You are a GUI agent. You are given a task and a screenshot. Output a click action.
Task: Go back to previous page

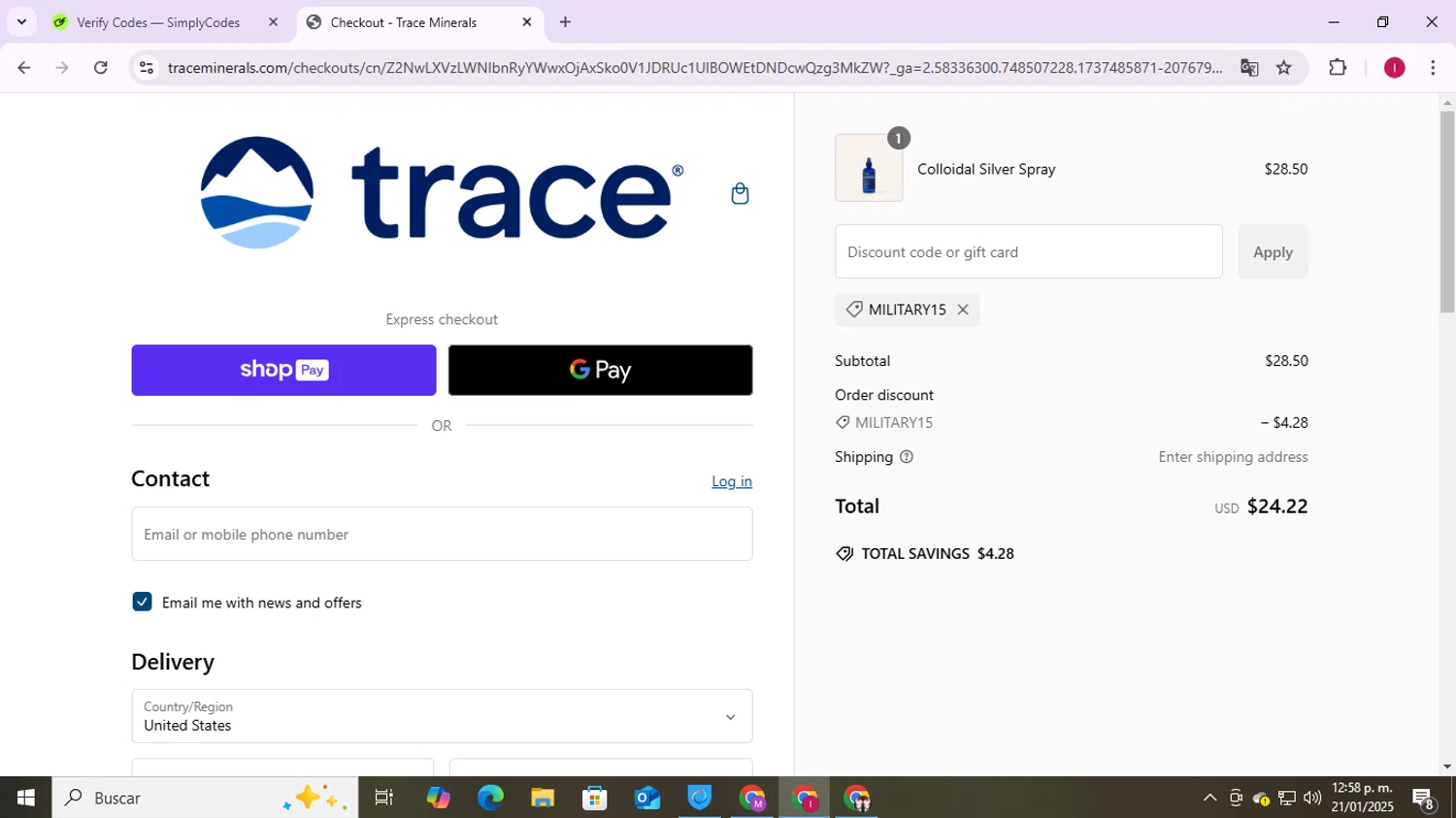24,68
